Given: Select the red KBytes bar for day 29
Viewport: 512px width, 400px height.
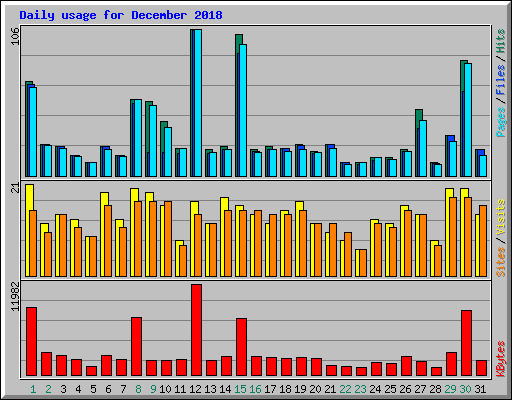Looking at the screenshot, I should coord(451,364).
